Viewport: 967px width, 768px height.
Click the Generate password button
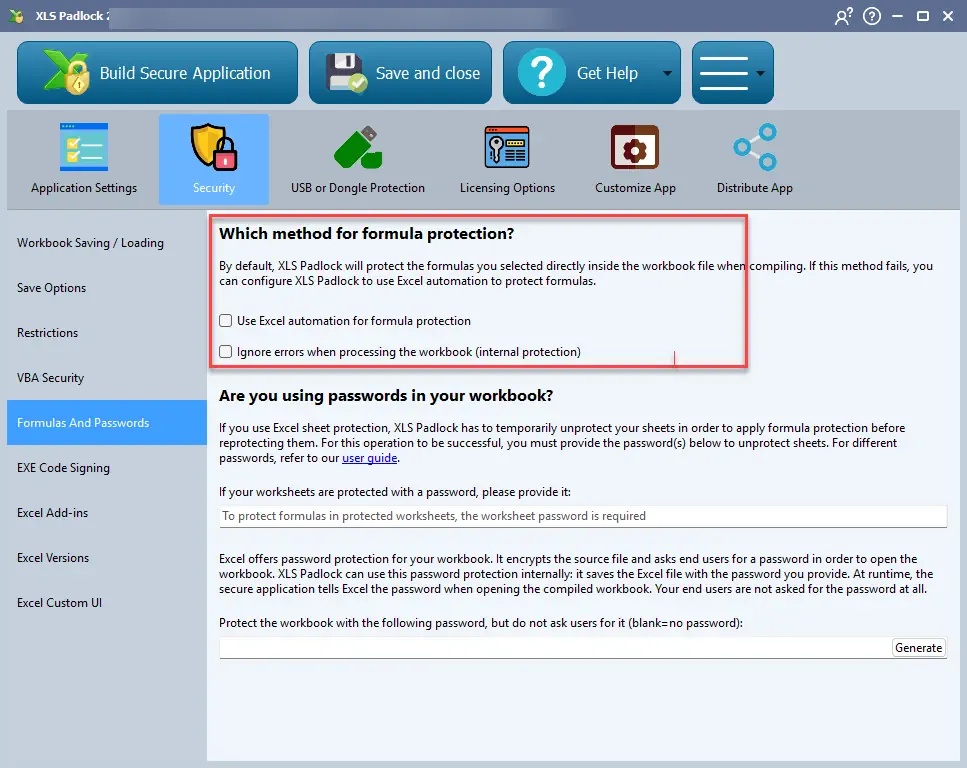pyautogui.click(x=918, y=648)
